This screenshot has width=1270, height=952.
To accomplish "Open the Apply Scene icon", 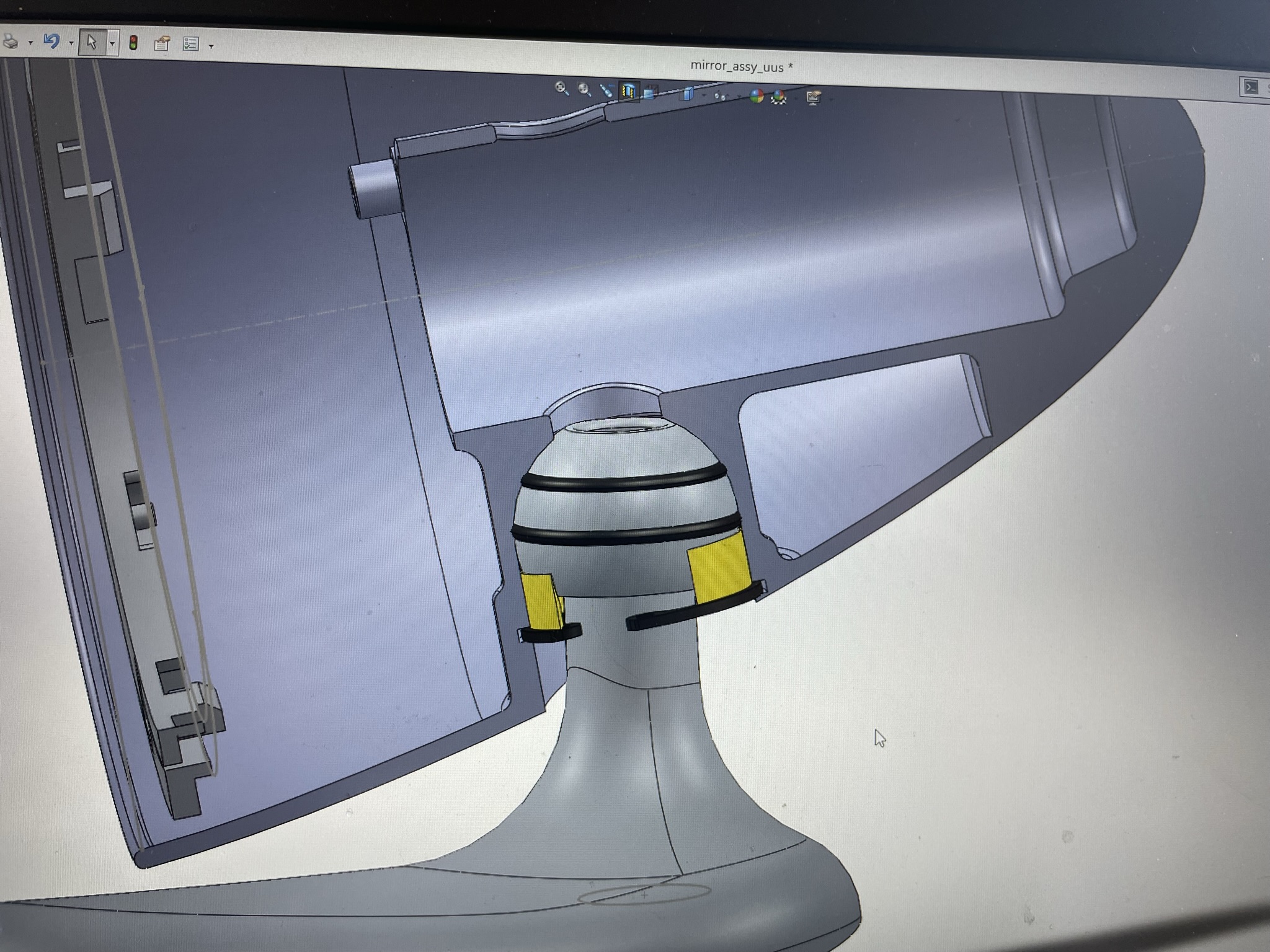I will coord(779,97).
